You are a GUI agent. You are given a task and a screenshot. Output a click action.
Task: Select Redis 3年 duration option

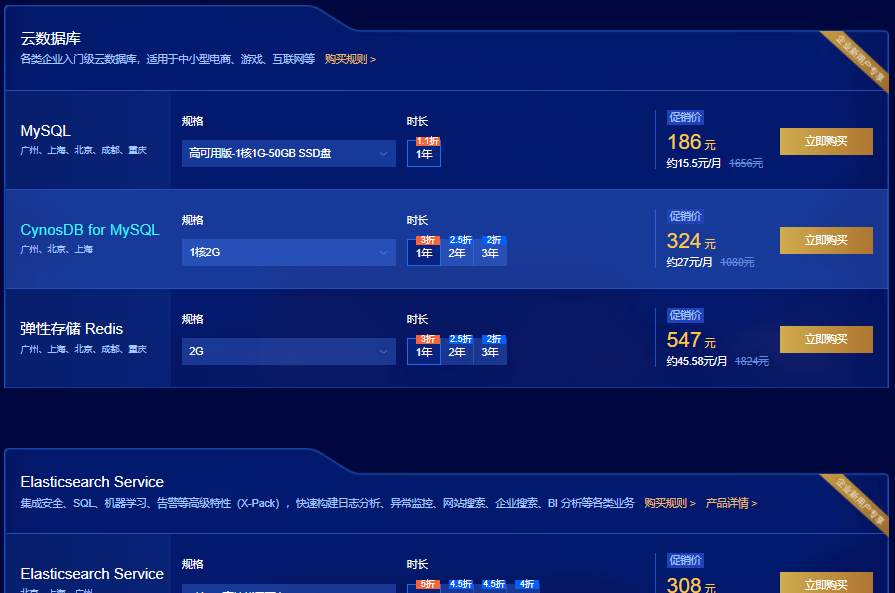(x=490, y=352)
